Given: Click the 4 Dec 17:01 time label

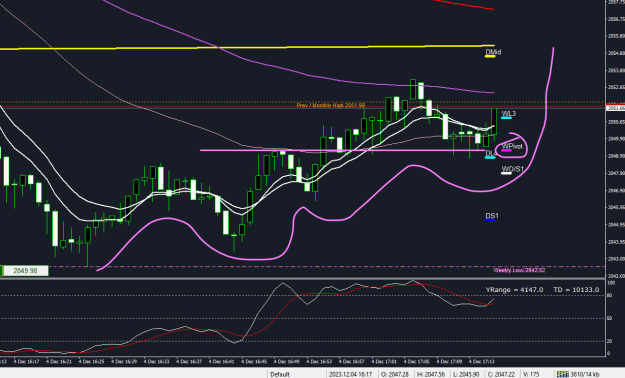Looking at the screenshot, I should pos(384,362).
